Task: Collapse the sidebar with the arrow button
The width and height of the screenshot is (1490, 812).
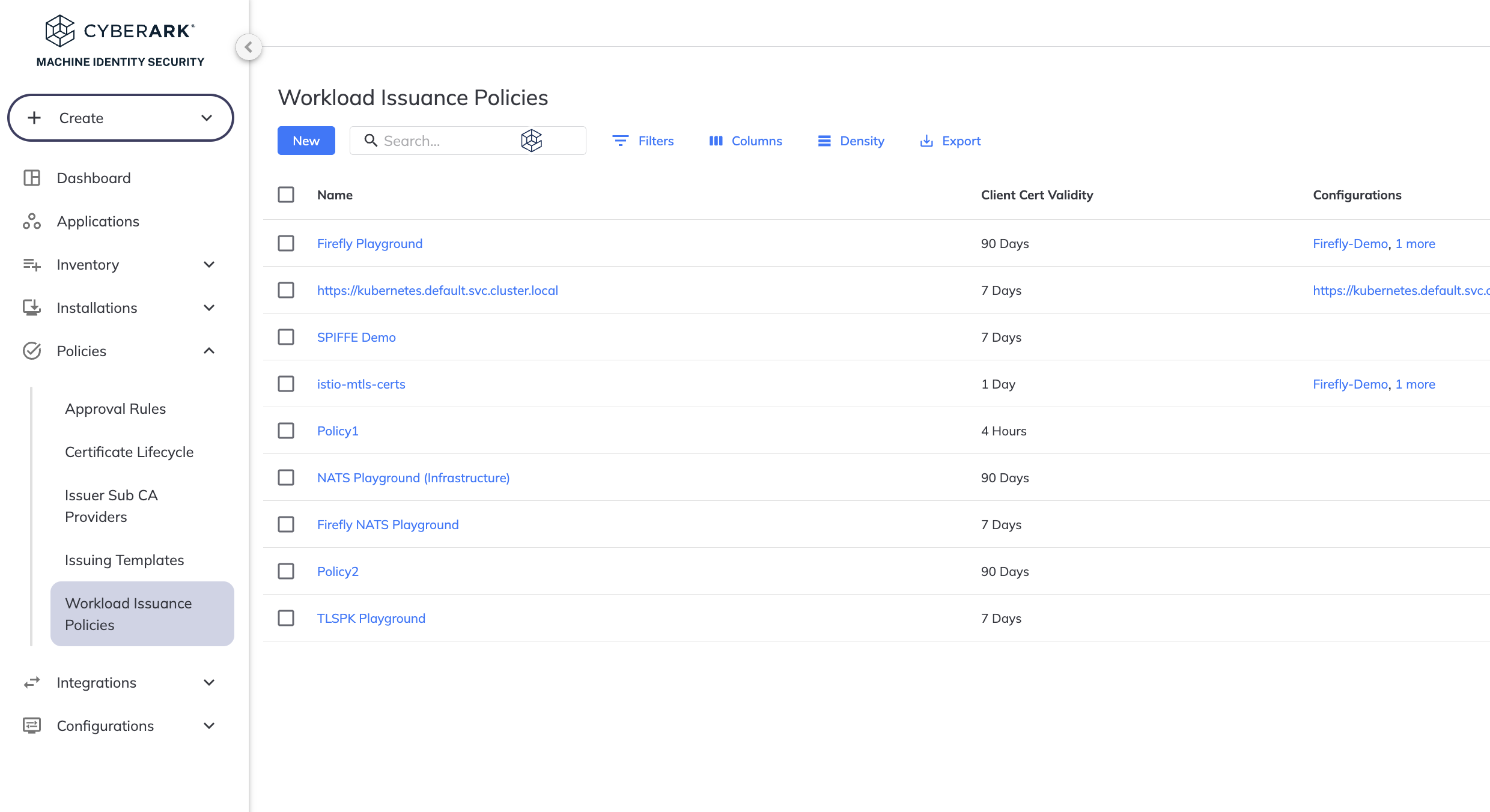Action: pyautogui.click(x=249, y=47)
